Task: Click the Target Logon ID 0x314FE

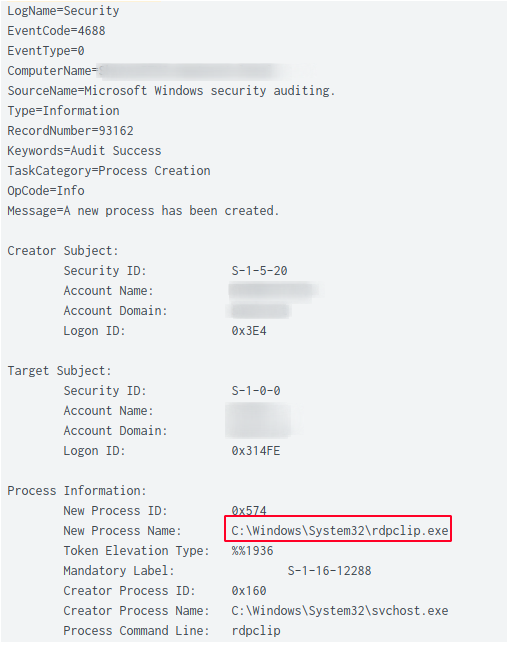Action: tap(256, 451)
